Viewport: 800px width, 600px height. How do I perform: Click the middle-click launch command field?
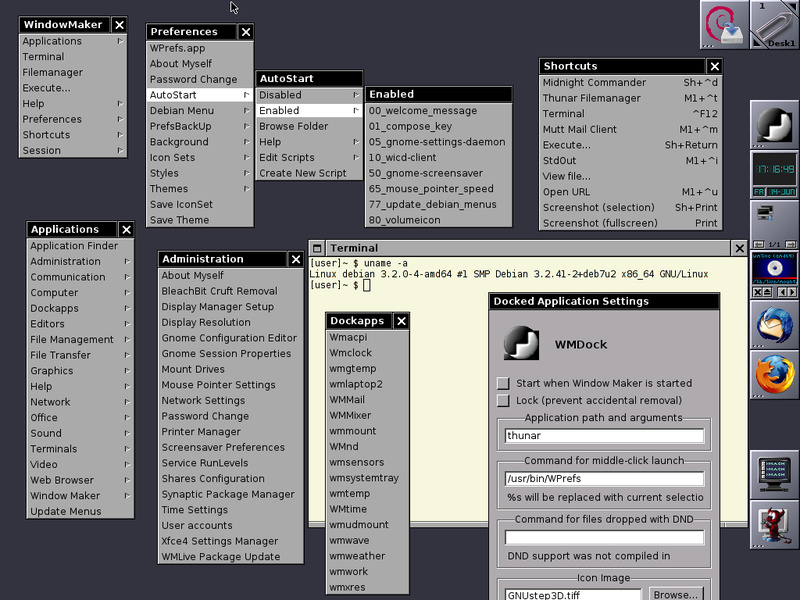tap(604, 479)
